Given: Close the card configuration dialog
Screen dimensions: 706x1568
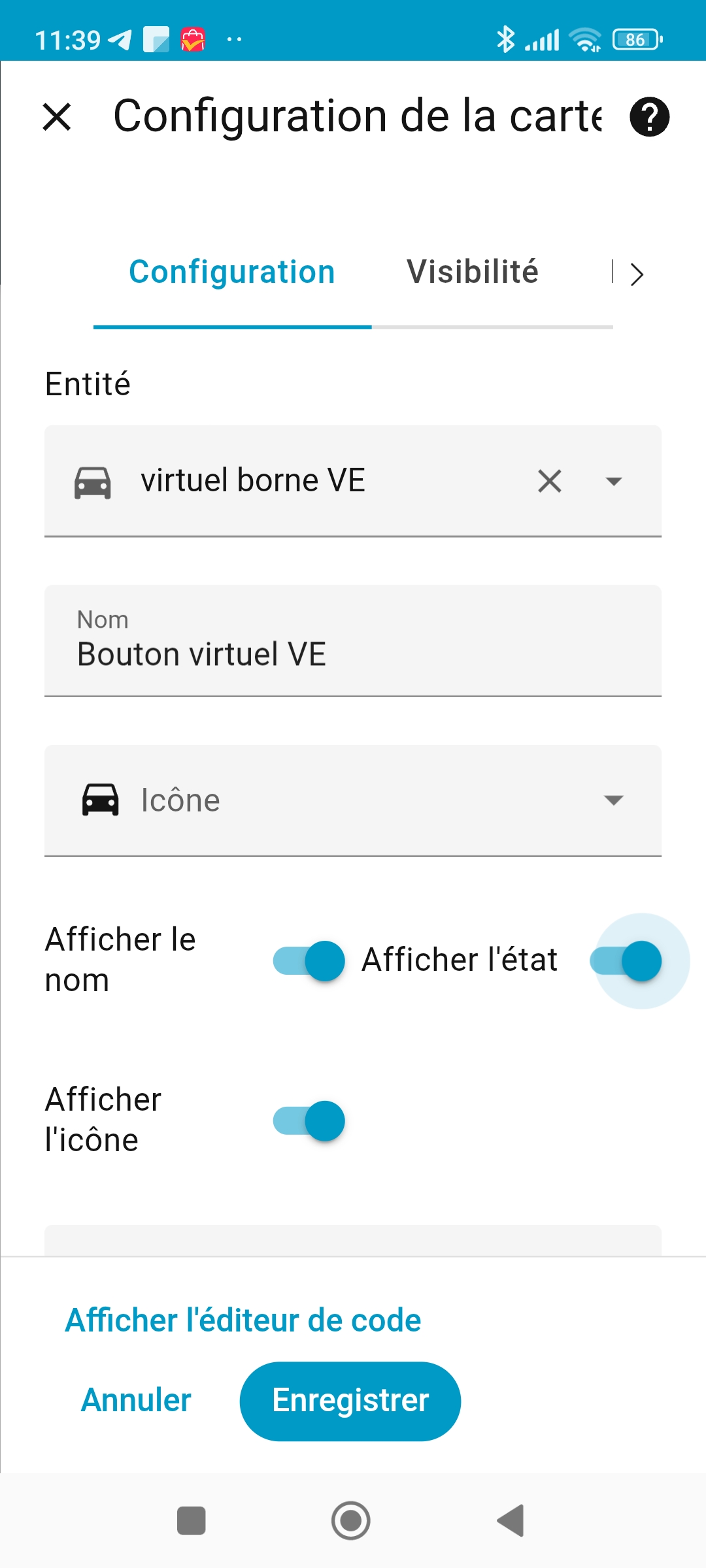Looking at the screenshot, I should [x=57, y=118].
